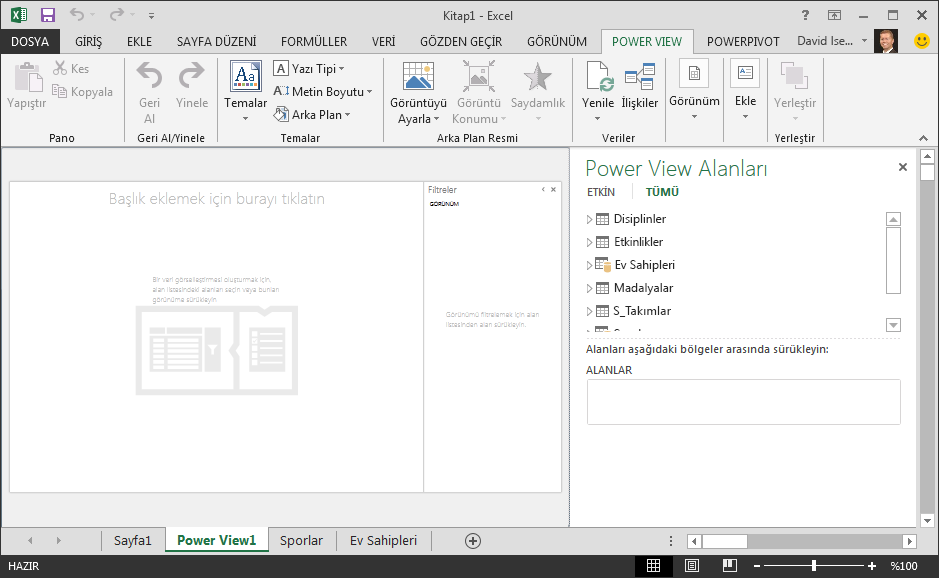Click the Yerleştir arrange icon
Screen dimensions: 939x578
point(795,76)
